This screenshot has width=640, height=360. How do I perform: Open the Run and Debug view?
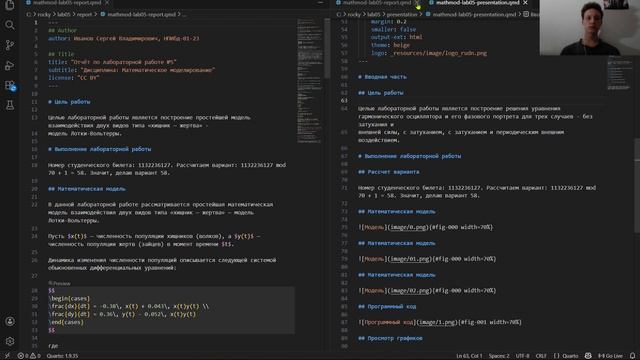[9, 65]
